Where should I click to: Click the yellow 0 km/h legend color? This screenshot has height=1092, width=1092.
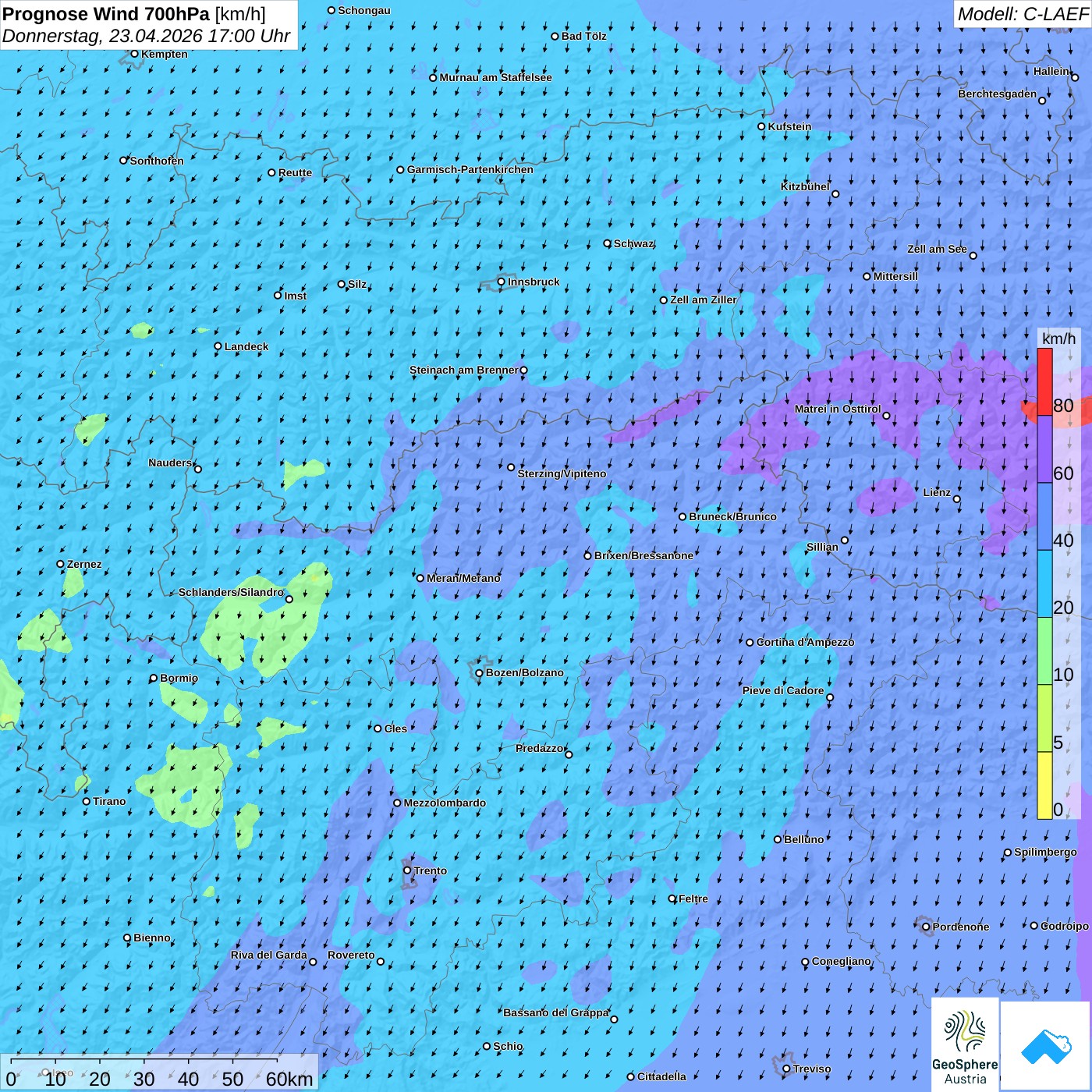(1044, 785)
